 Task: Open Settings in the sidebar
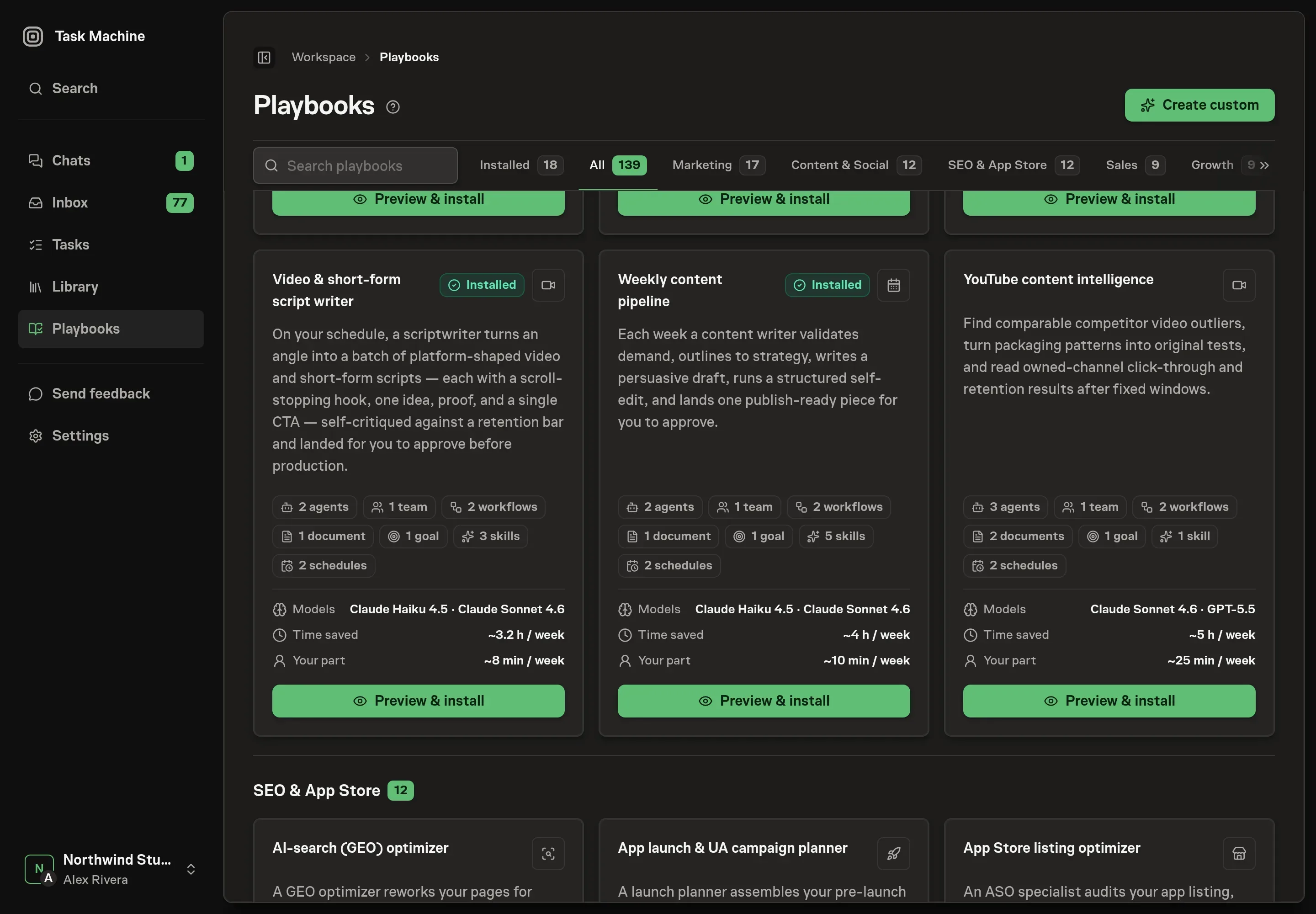point(111,436)
